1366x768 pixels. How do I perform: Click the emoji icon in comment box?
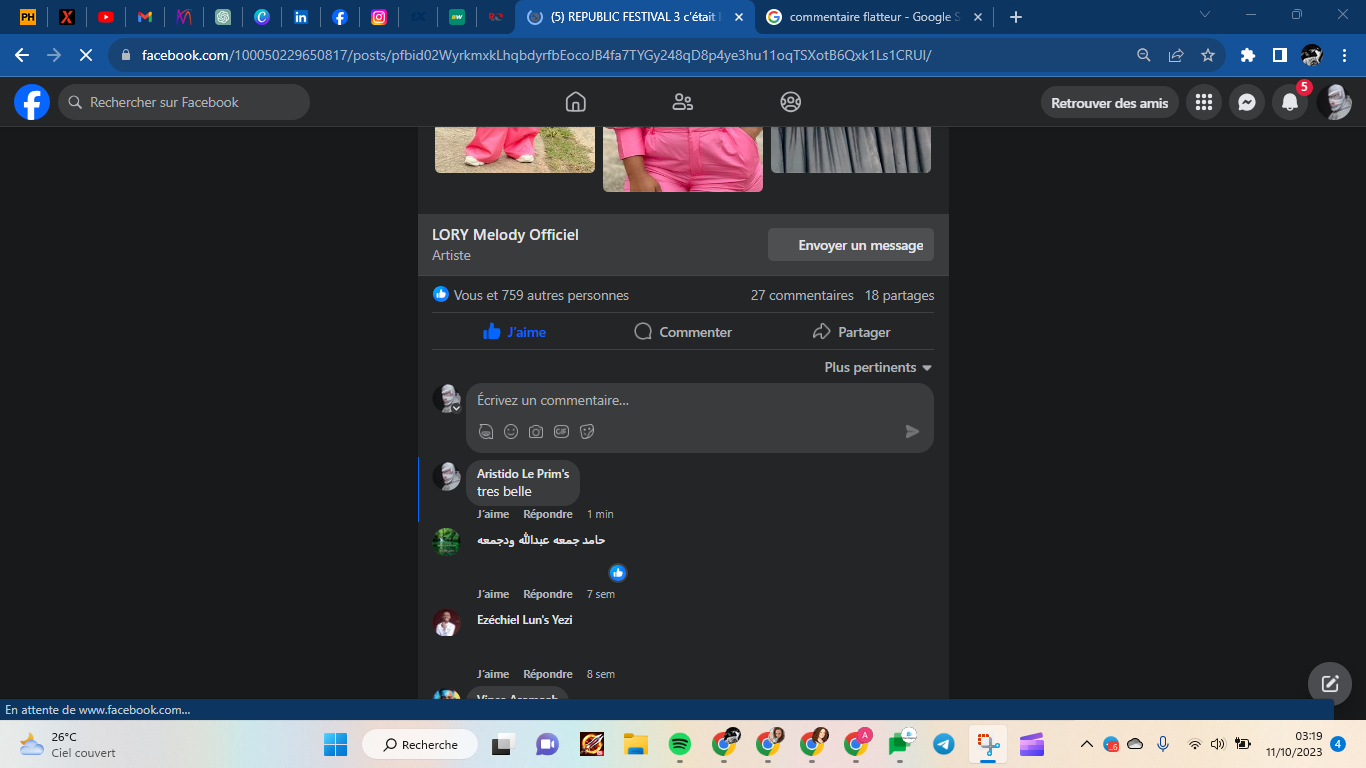[511, 432]
